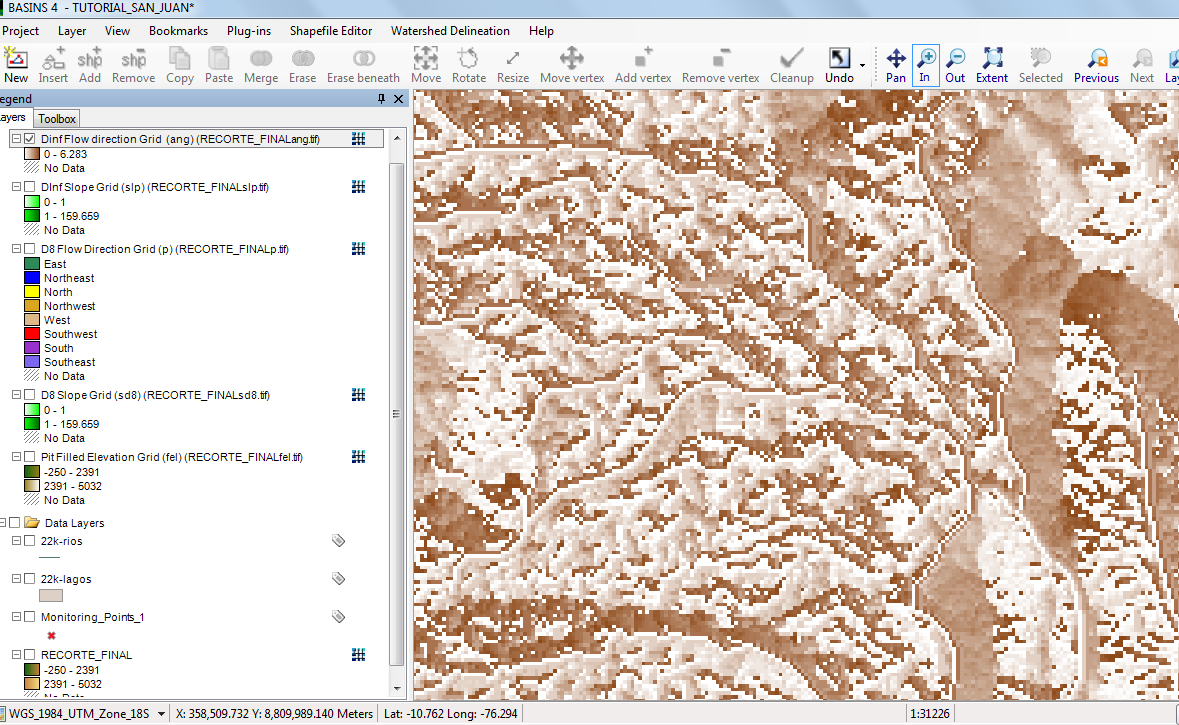The height and width of the screenshot is (725, 1179).
Task: Go to Previous map extent
Action: pos(1096,65)
